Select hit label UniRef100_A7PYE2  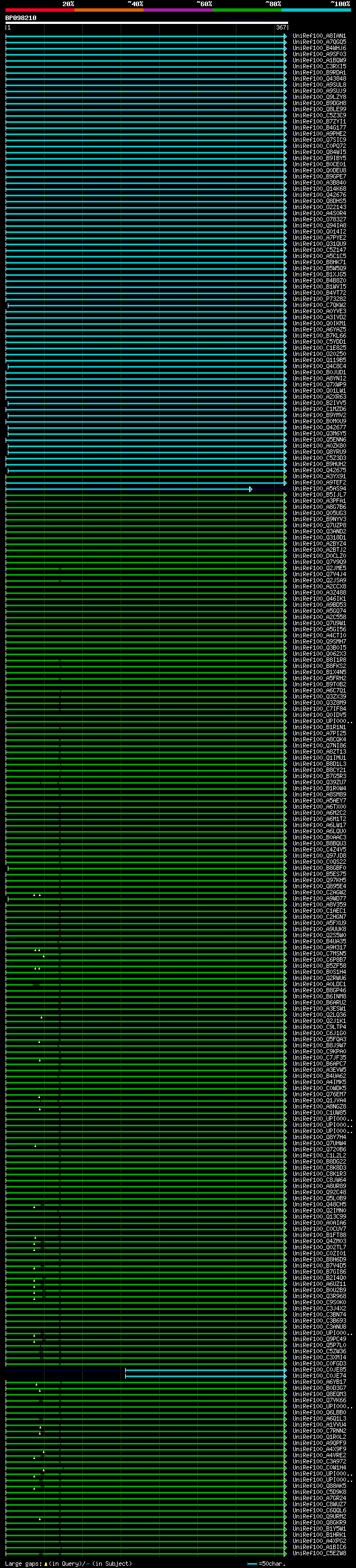(319, 238)
